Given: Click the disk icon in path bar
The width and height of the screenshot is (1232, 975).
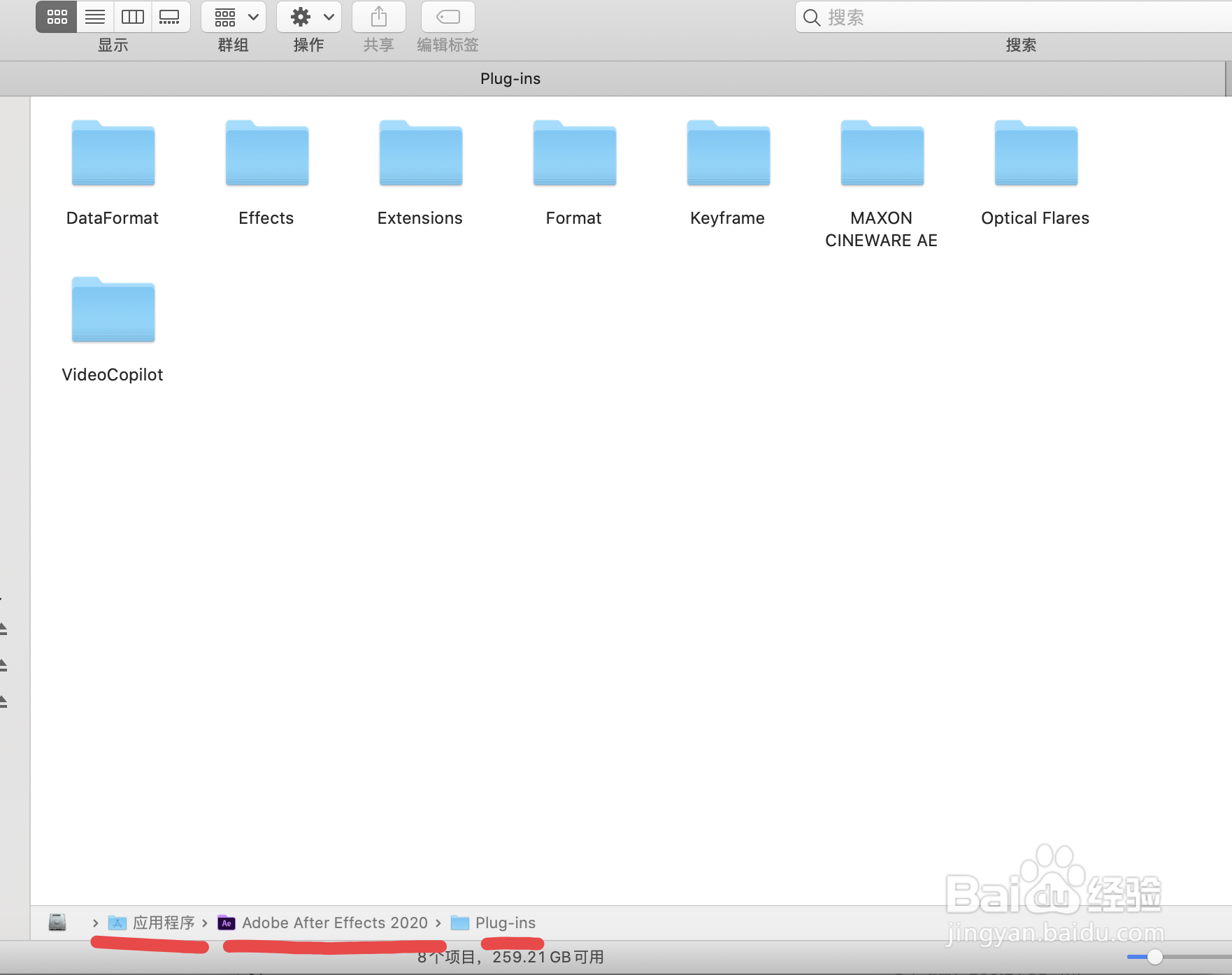Looking at the screenshot, I should 57,923.
